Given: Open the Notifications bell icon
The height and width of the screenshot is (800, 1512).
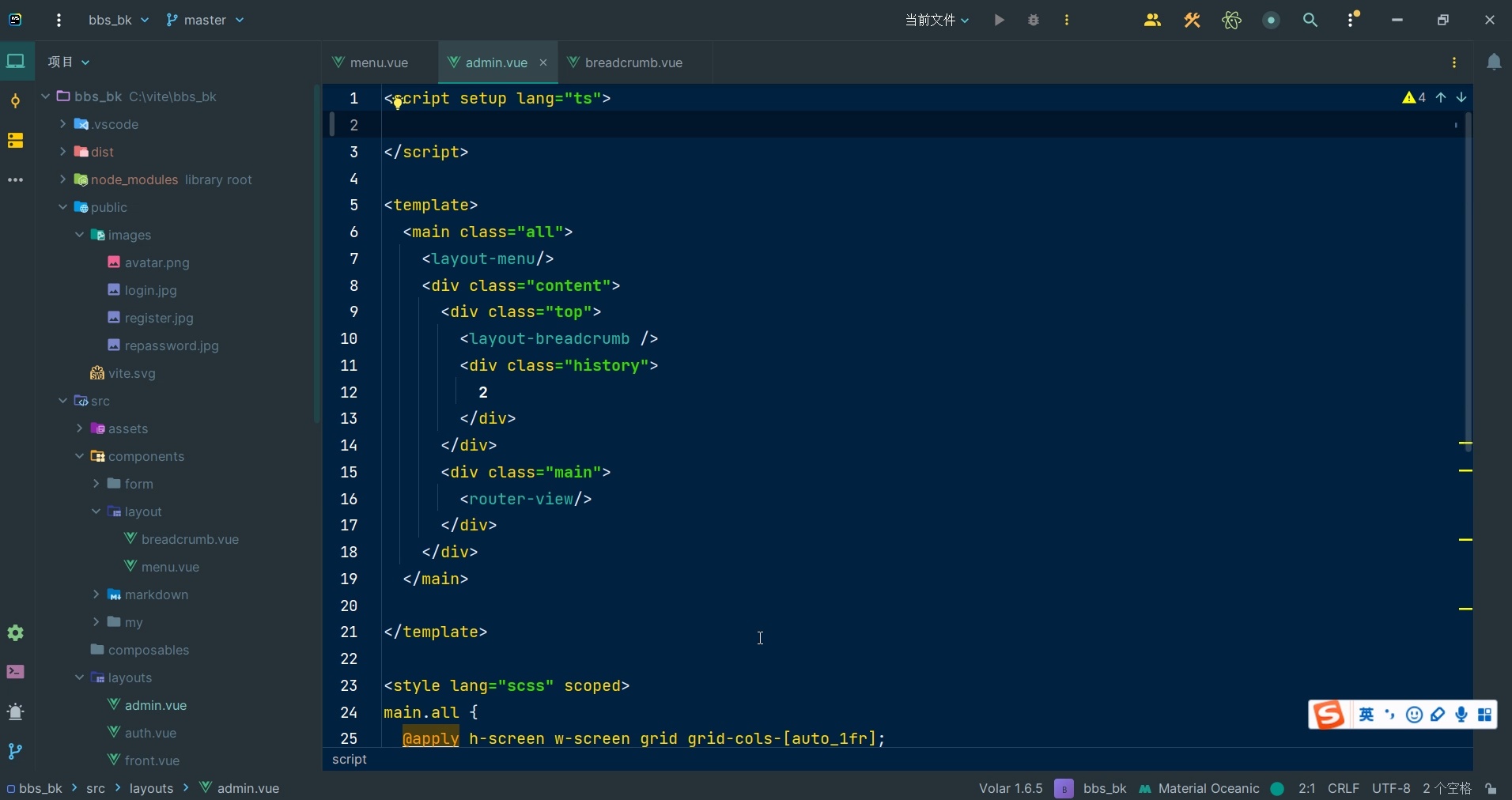Looking at the screenshot, I should [1494, 62].
